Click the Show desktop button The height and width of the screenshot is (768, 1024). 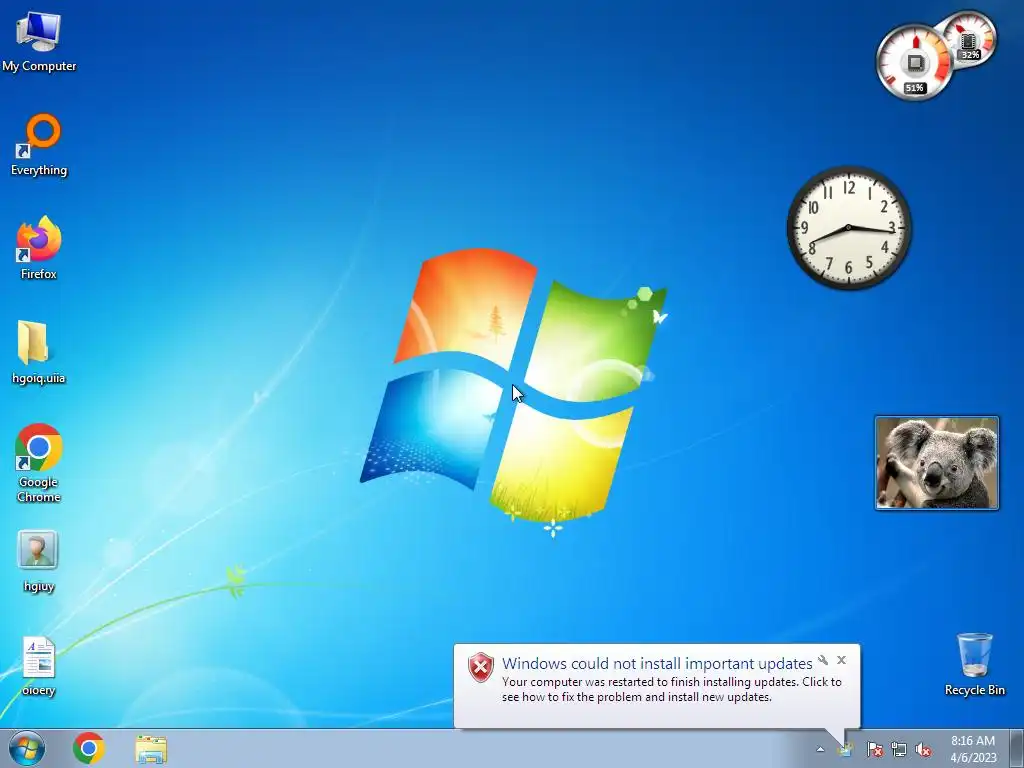(1017, 748)
